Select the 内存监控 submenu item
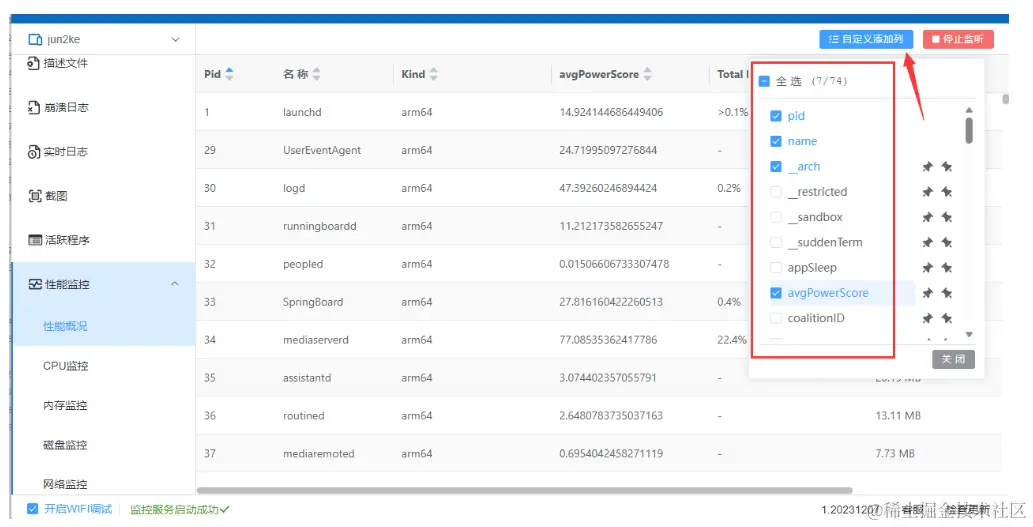The image size is (1033, 527). 65,405
